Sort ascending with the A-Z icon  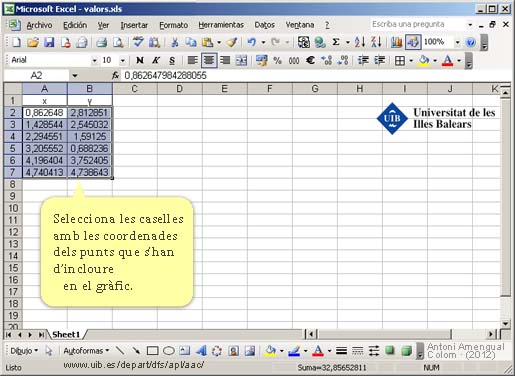360,42
